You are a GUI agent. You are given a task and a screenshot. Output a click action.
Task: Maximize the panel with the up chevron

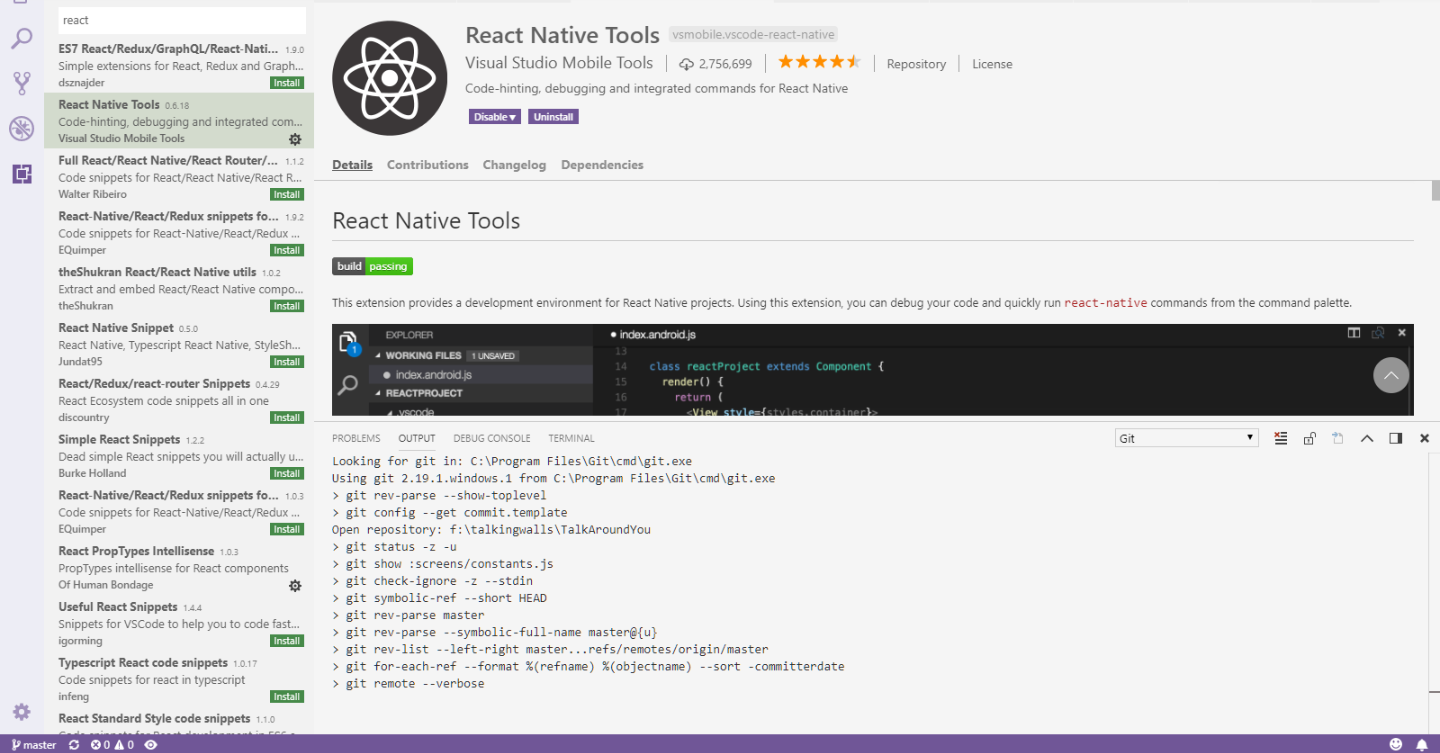coord(1367,438)
